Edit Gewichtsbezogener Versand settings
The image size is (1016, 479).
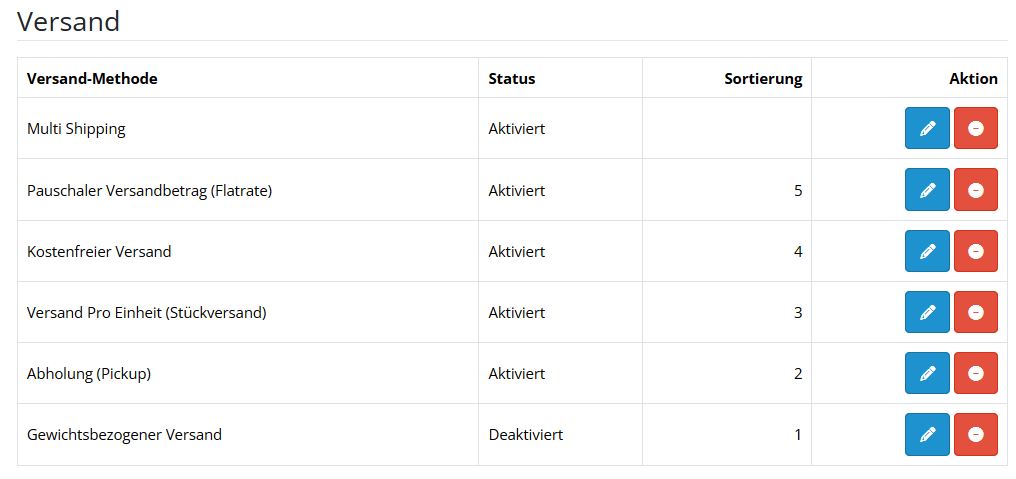[x=927, y=434]
